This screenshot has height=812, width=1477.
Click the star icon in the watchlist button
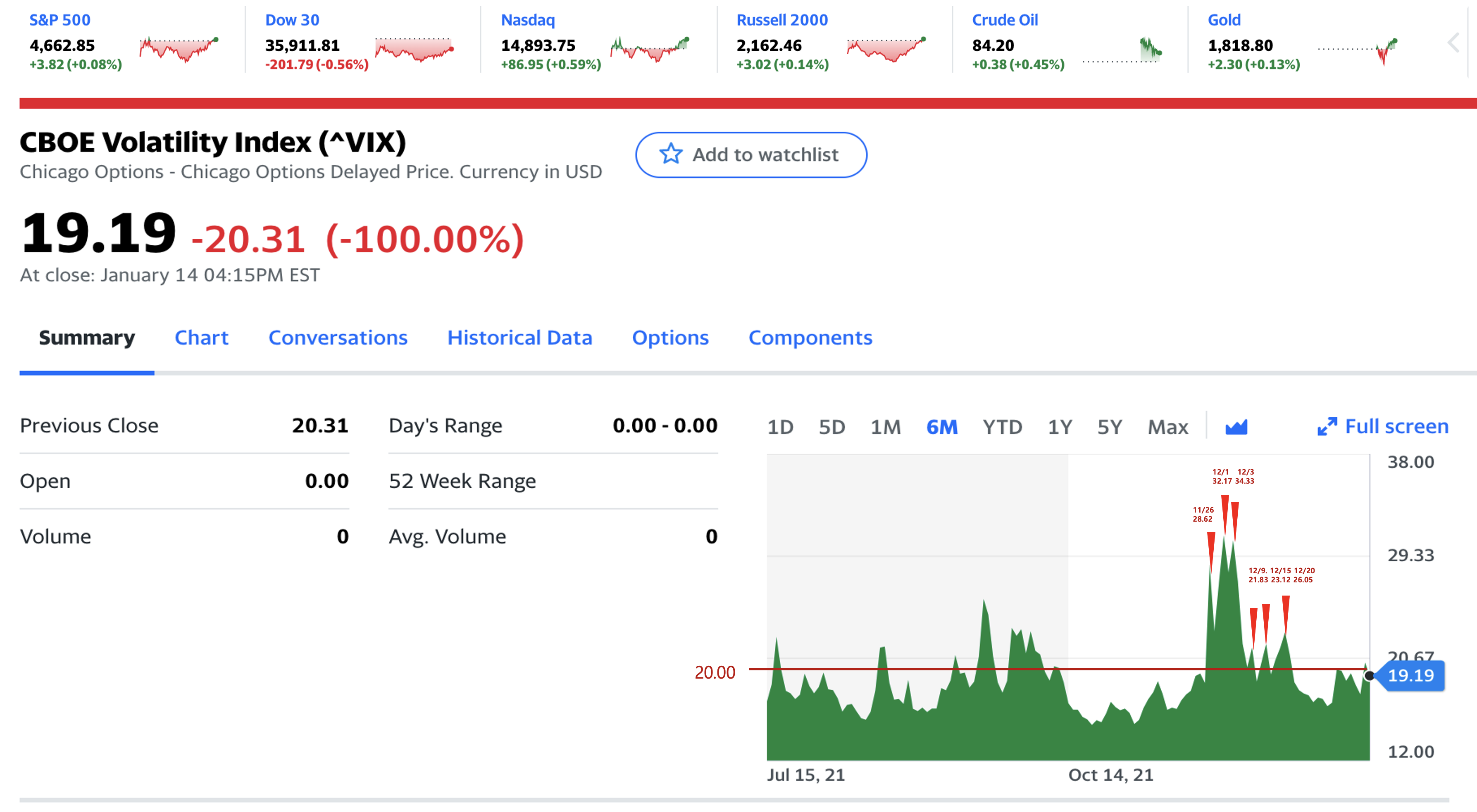(x=670, y=154)
